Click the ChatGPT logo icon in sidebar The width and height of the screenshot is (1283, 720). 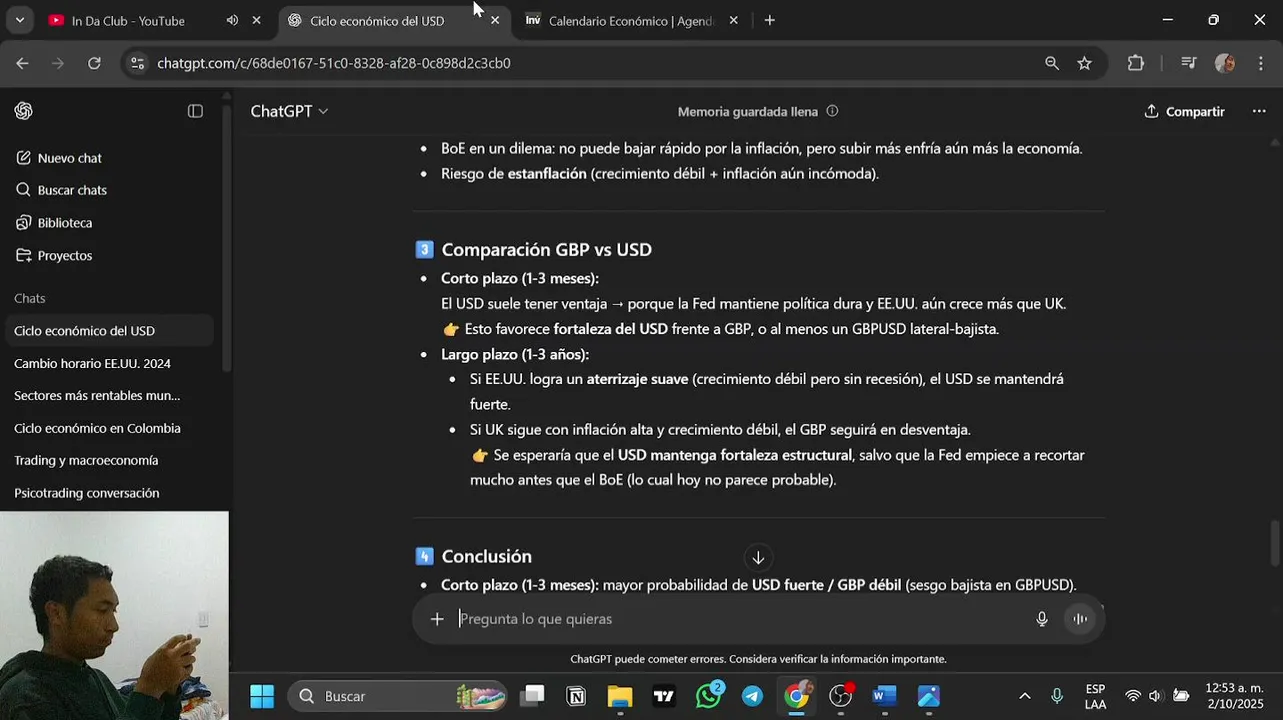pyautogui.click(x=23, y=111)
